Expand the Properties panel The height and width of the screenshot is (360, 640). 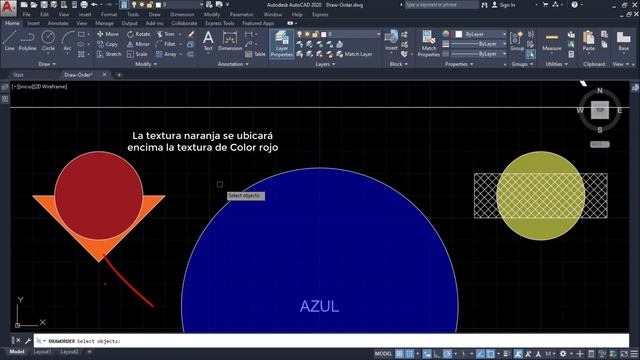coord(459,64)
